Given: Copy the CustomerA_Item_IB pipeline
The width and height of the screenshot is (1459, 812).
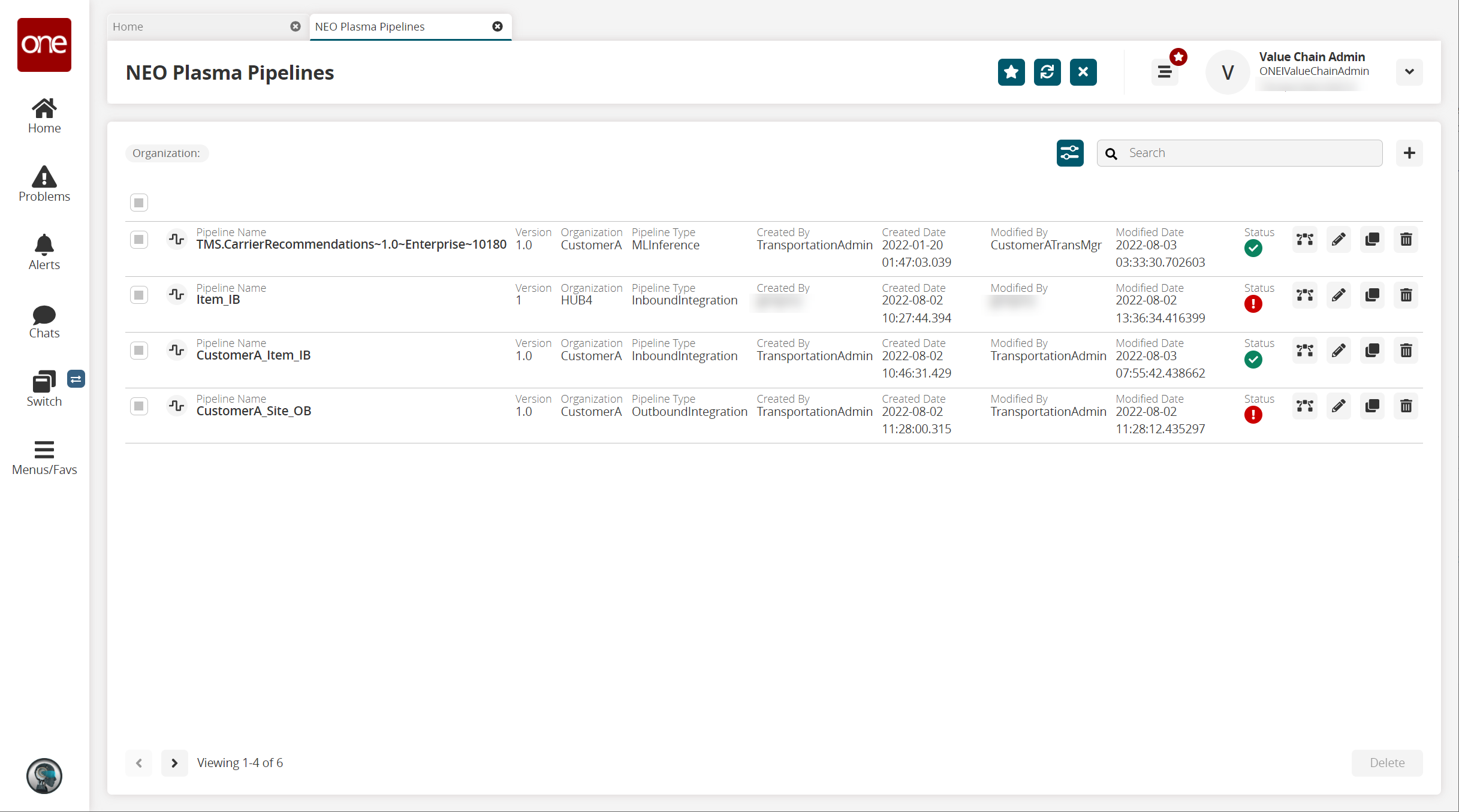Looking at the screenshot, I should (x=1372, y=351).
